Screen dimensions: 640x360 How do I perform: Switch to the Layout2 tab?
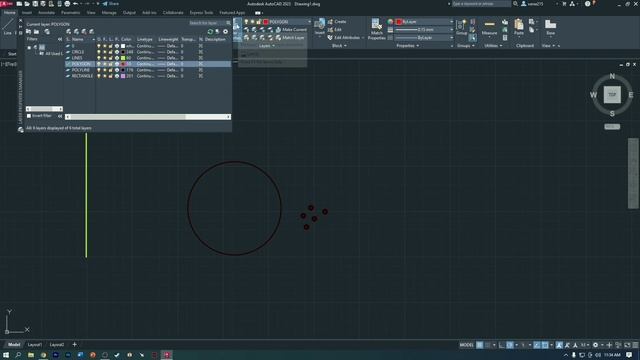57,344
